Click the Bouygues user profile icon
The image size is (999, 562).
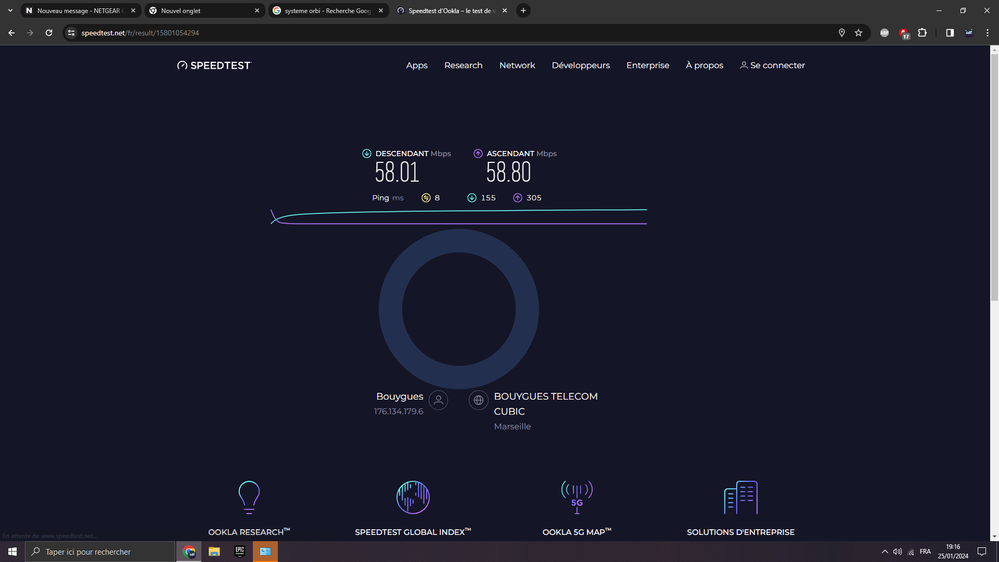(438, 400)
